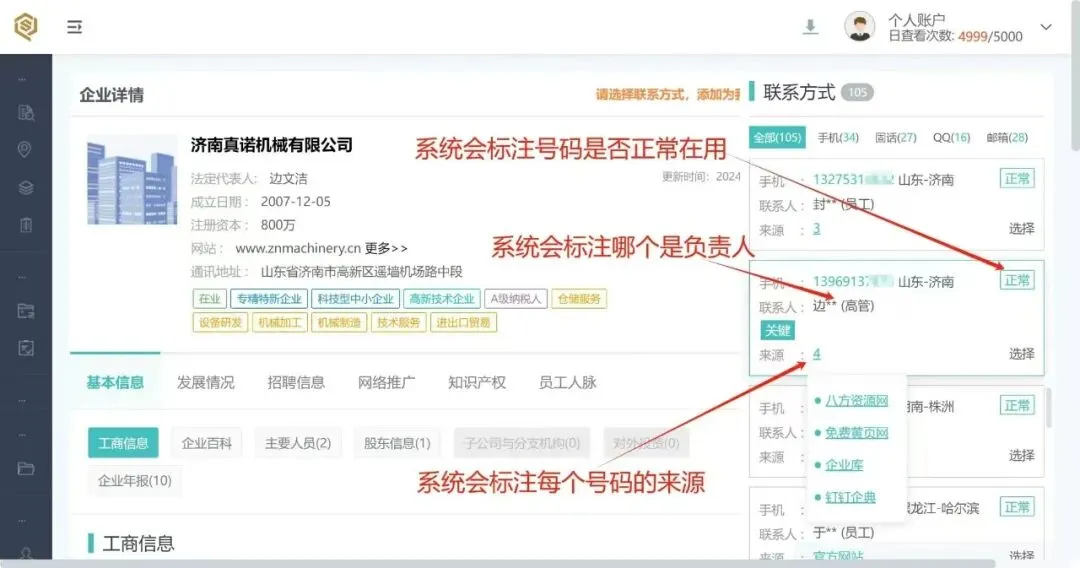
Task: Click phone number starting 1327531
Action: click(853, 180)
